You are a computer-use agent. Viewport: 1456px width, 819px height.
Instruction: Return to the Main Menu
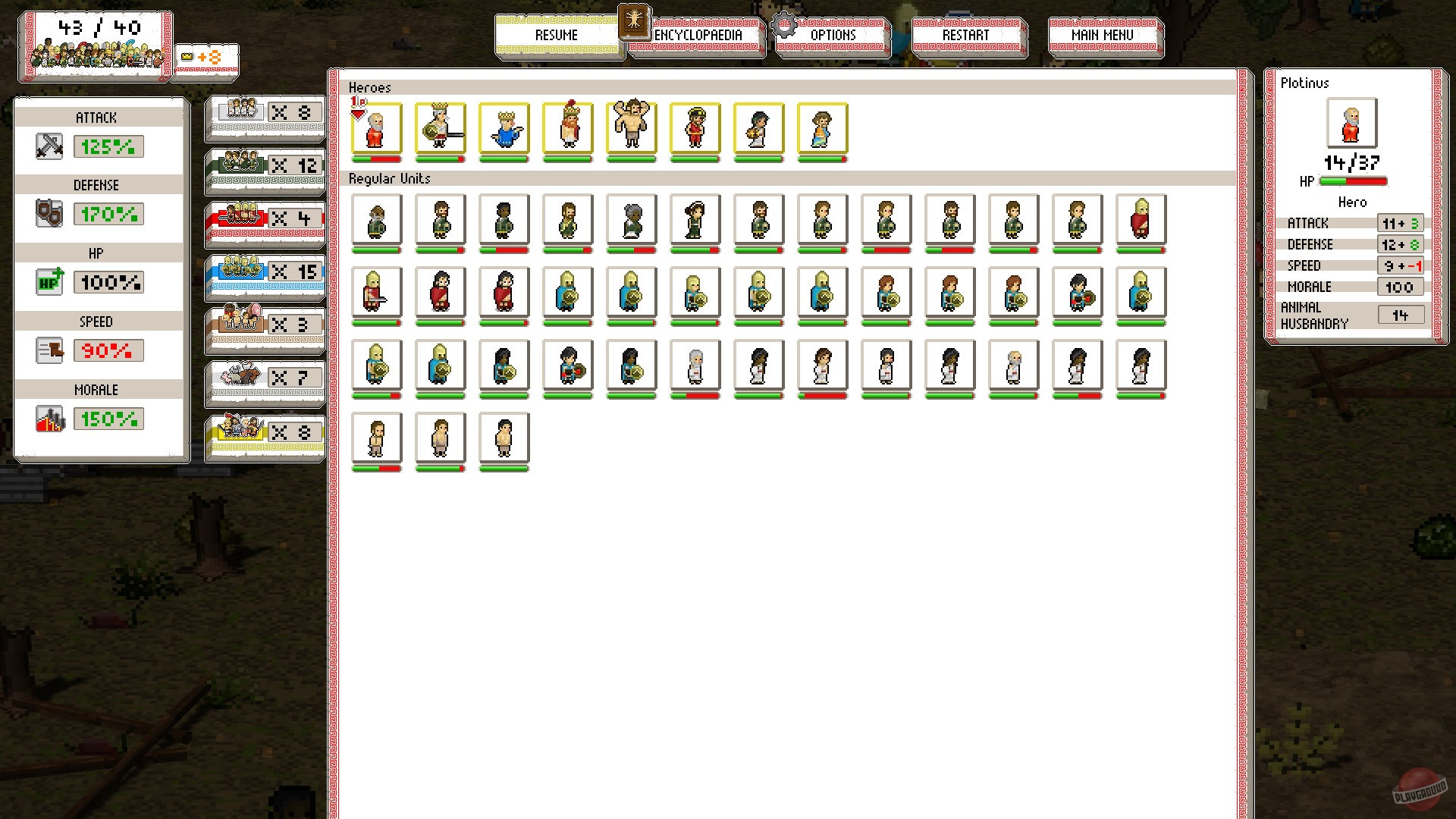click(x=1102, y=36)
